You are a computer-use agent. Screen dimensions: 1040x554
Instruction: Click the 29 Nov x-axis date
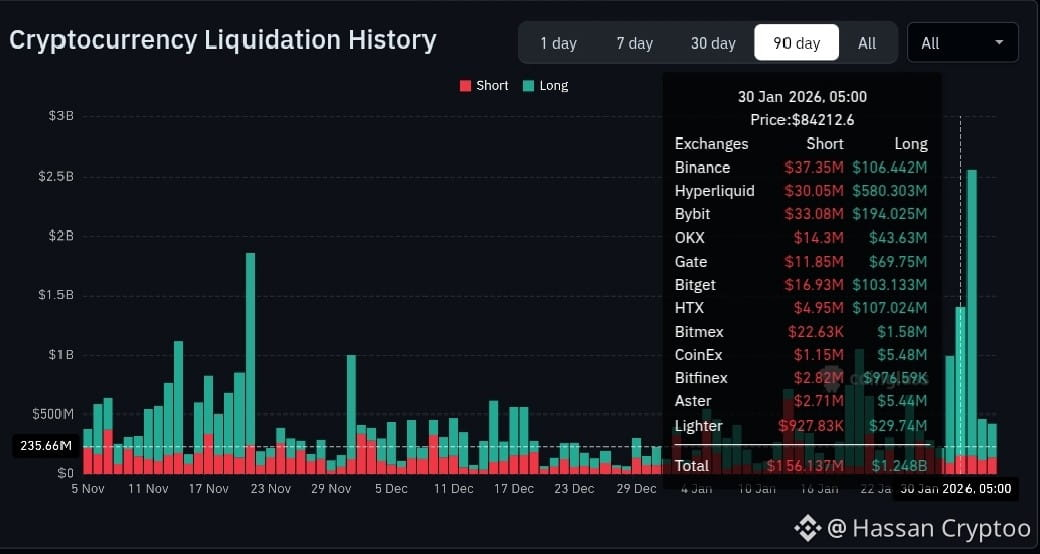pyautogui.click(x=330, y=488)
